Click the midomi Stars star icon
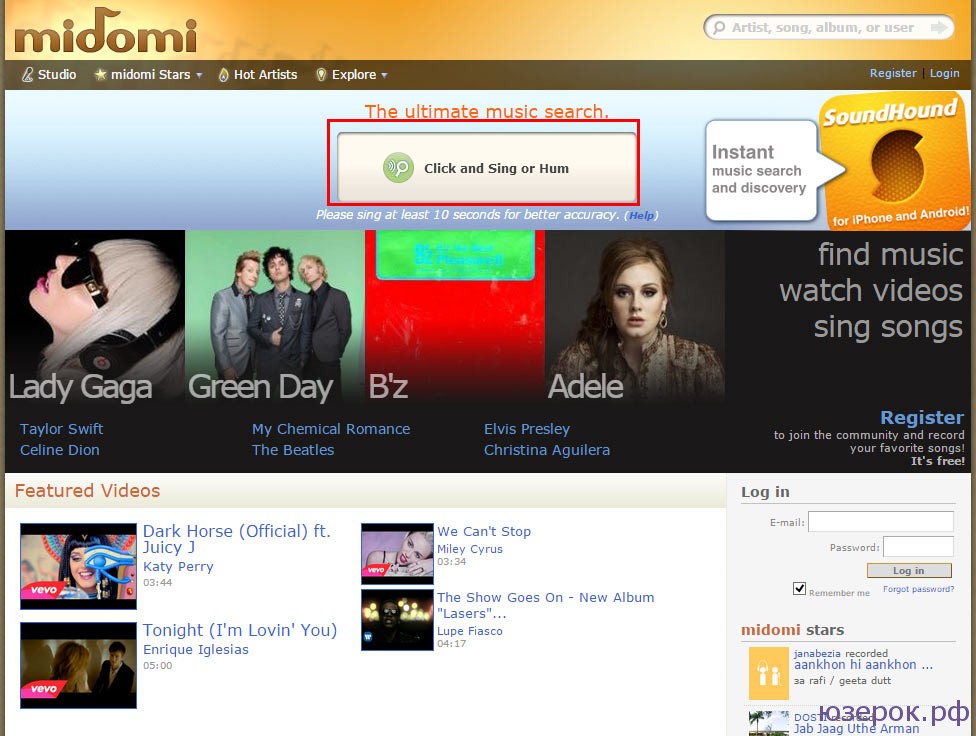976x736 pixels. click(100, 75)
